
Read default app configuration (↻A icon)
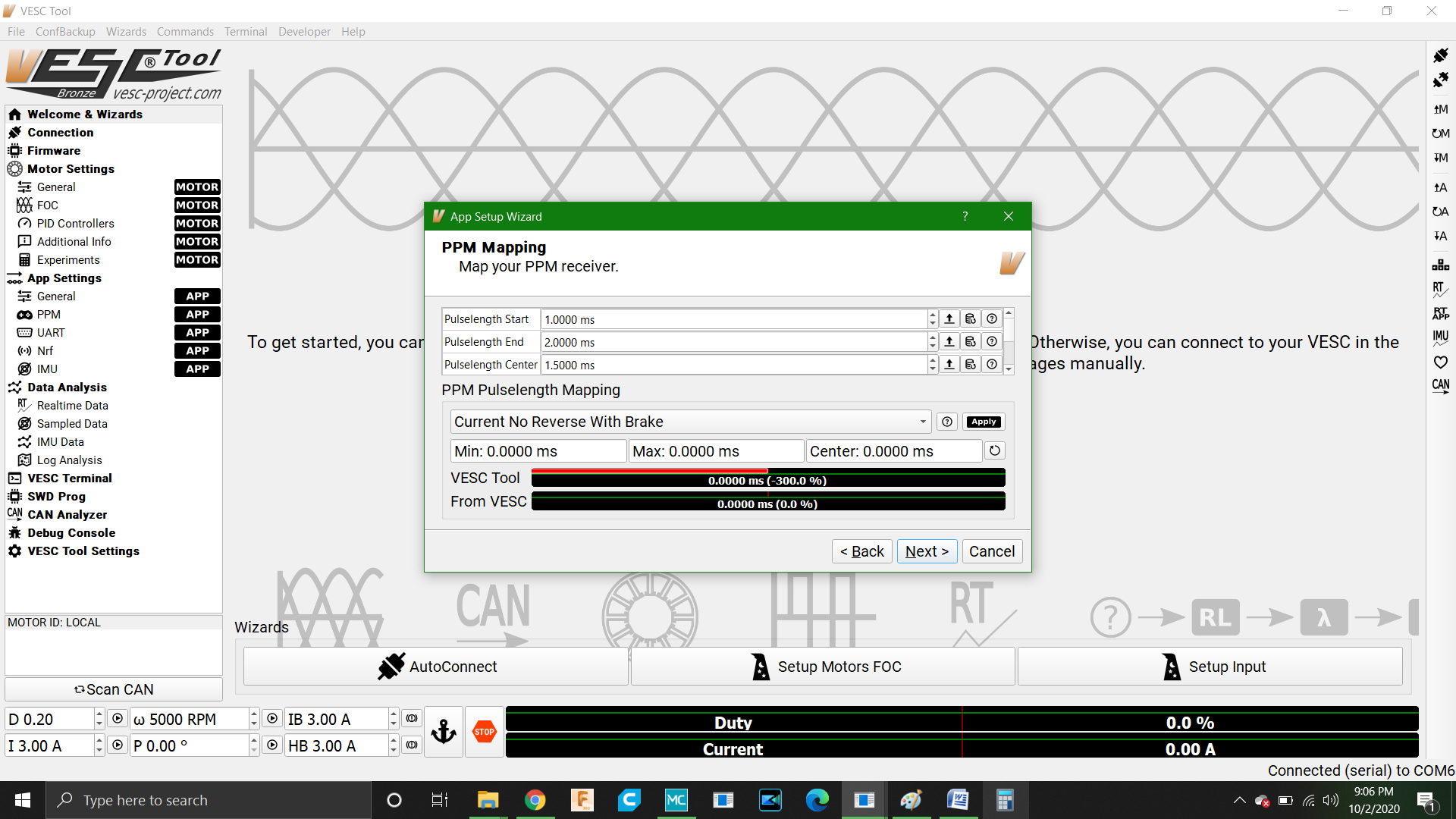[1440, 212]
